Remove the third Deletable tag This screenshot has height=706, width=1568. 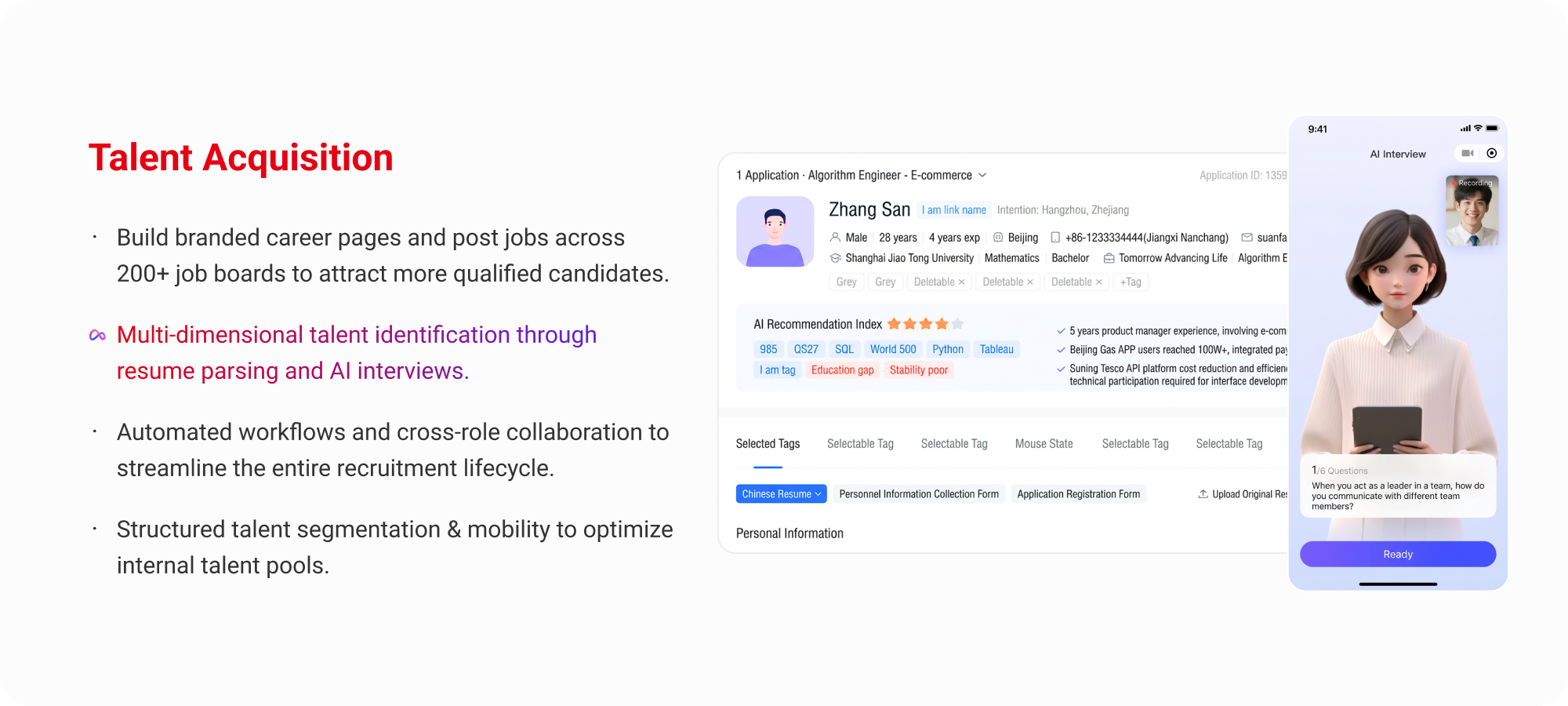1098,282
